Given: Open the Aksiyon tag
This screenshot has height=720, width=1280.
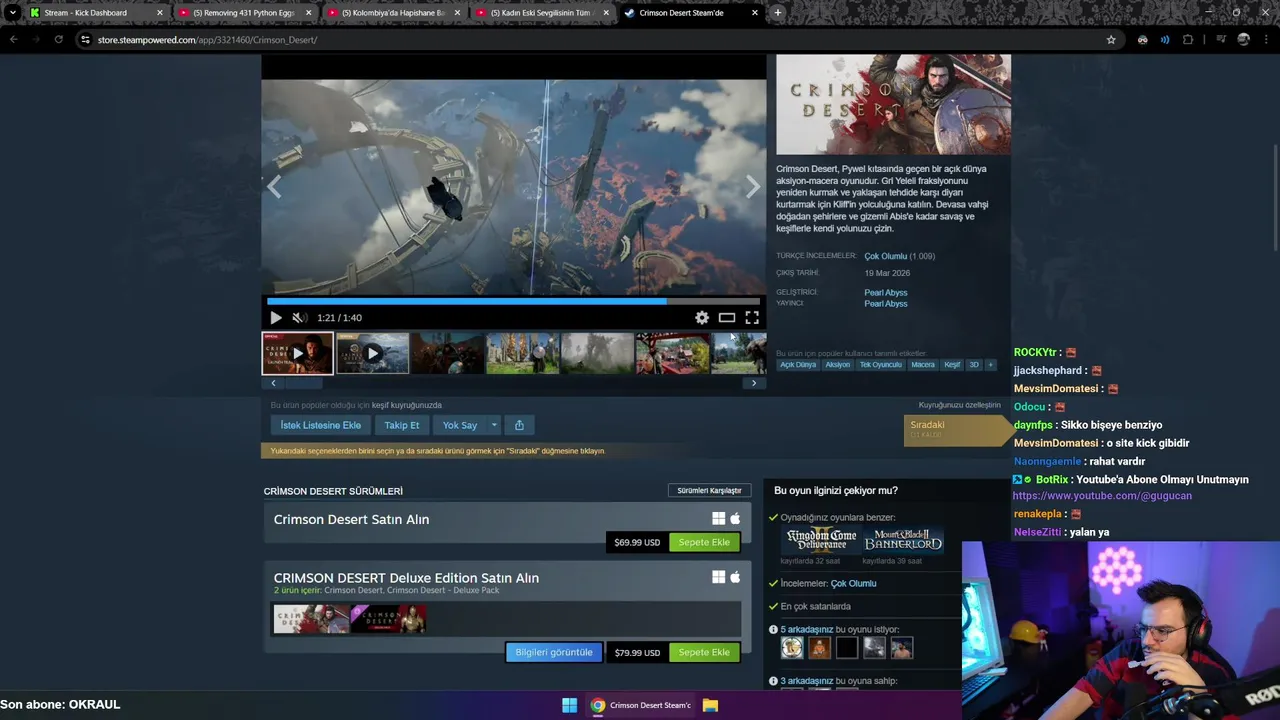Looking at the screenshot, I should click(838, 365).
